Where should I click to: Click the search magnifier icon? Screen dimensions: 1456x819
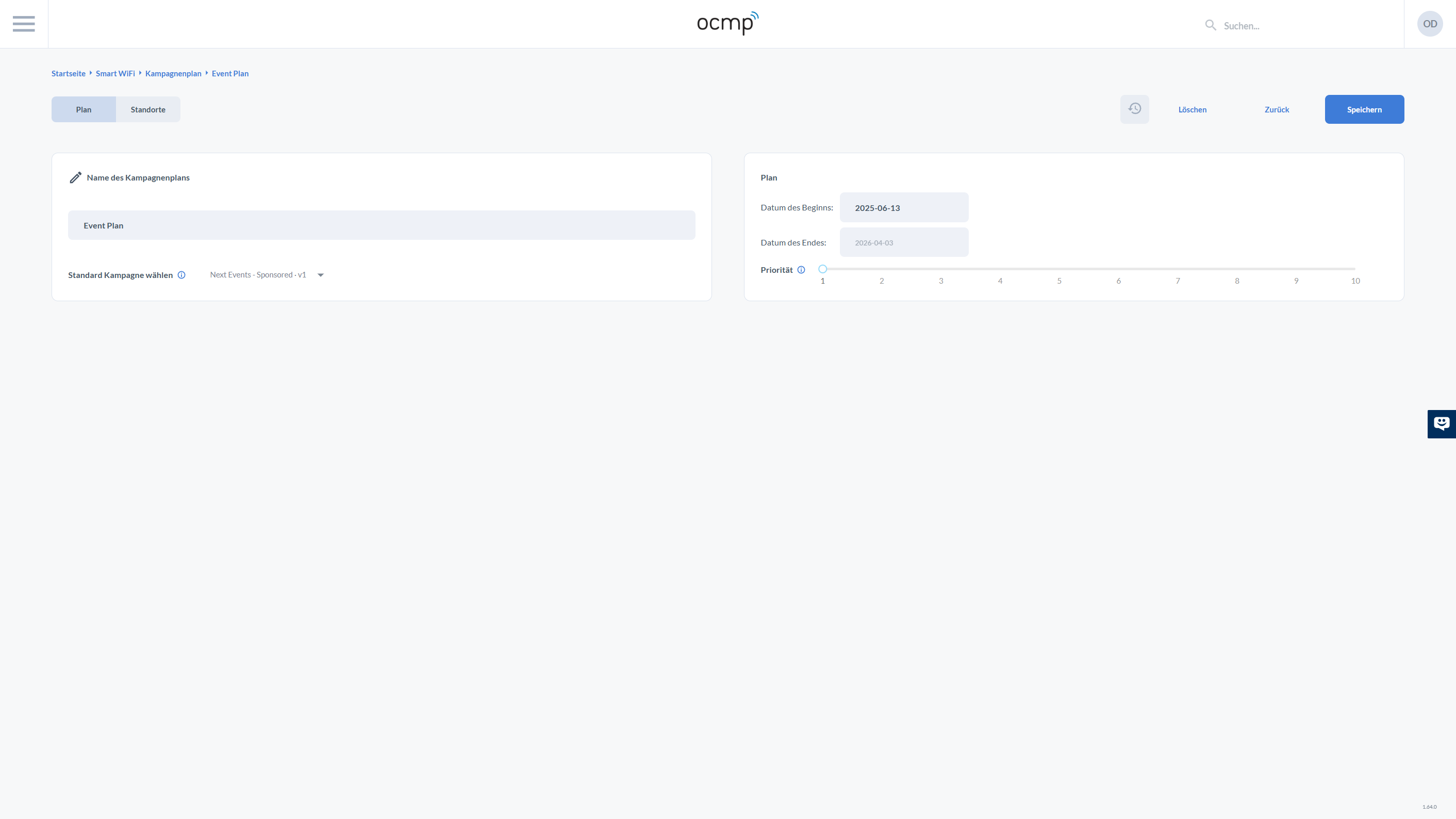tap(1210, 25)
